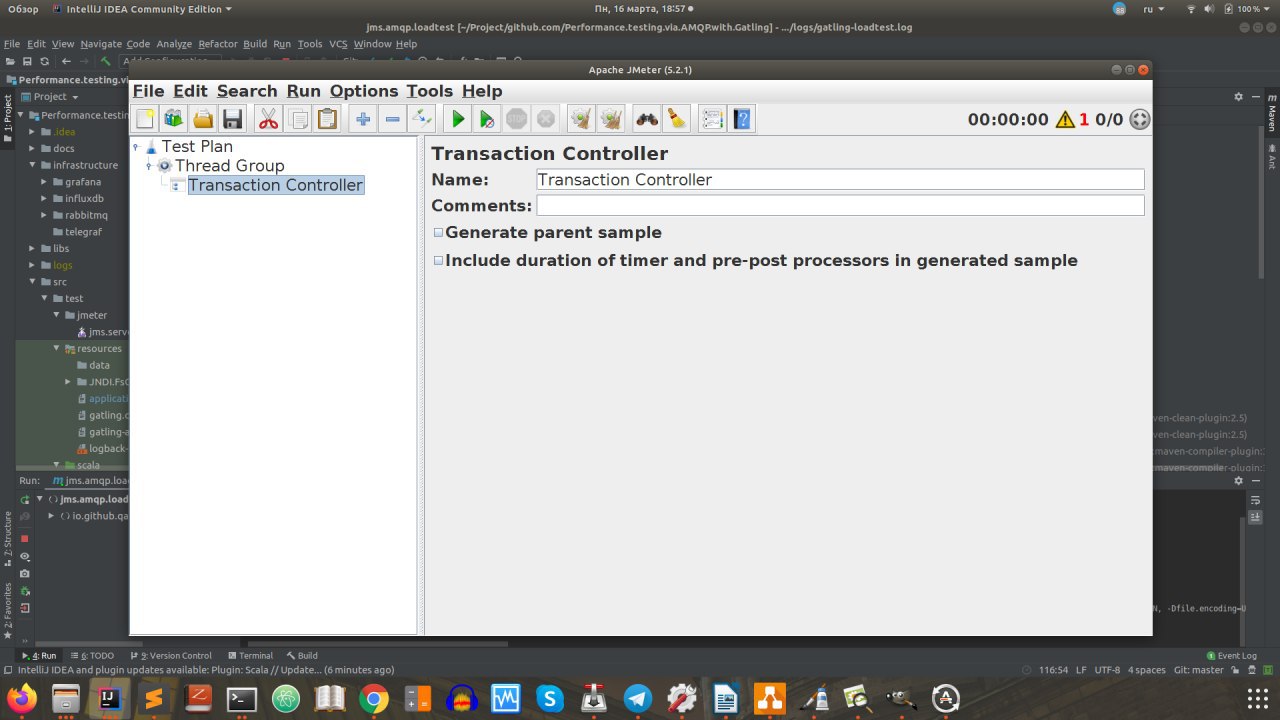Screen dimensions: 1280x720
Task: Click the Open file folder icon in JMeter
Action: 203,119
